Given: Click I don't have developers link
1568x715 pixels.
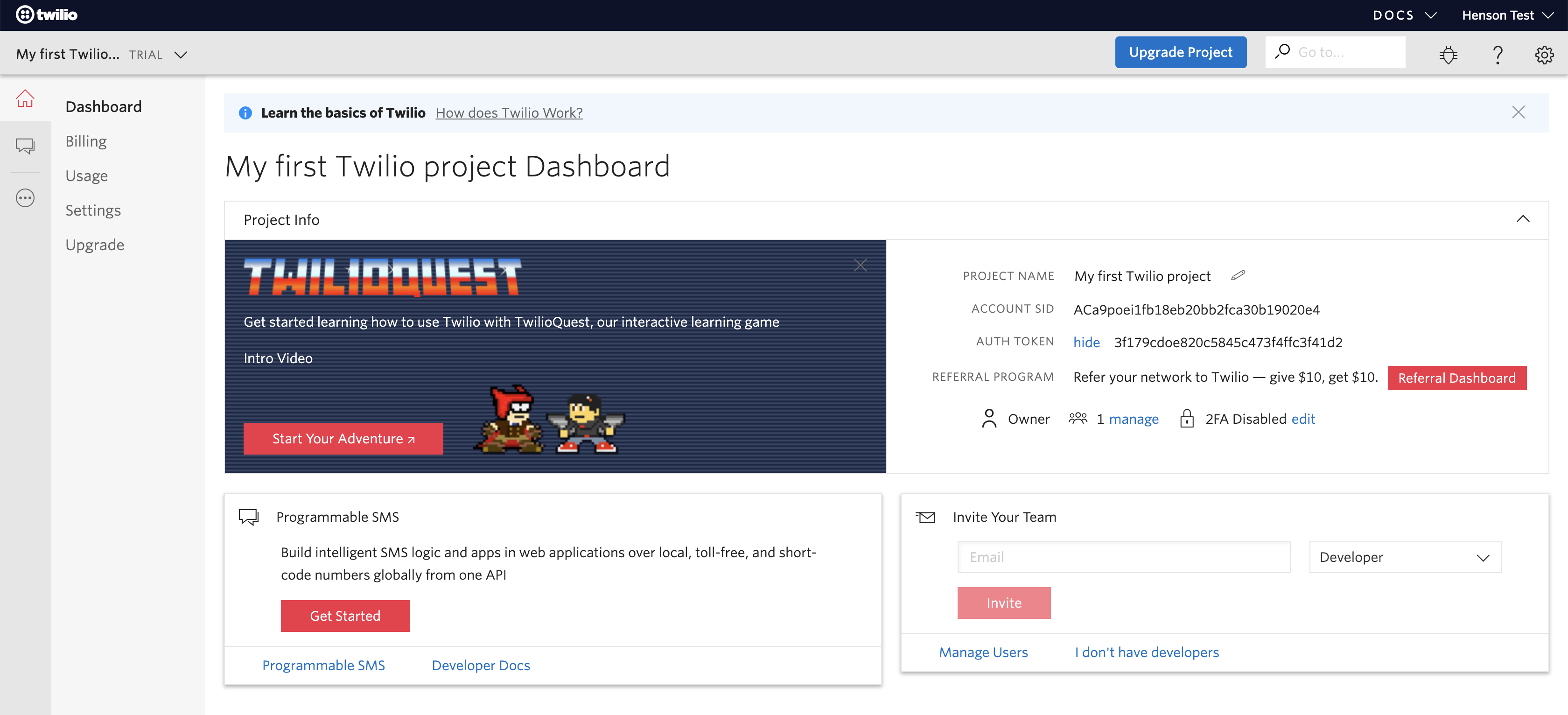Looking at the screenshot, I should tap(1146, 652).
